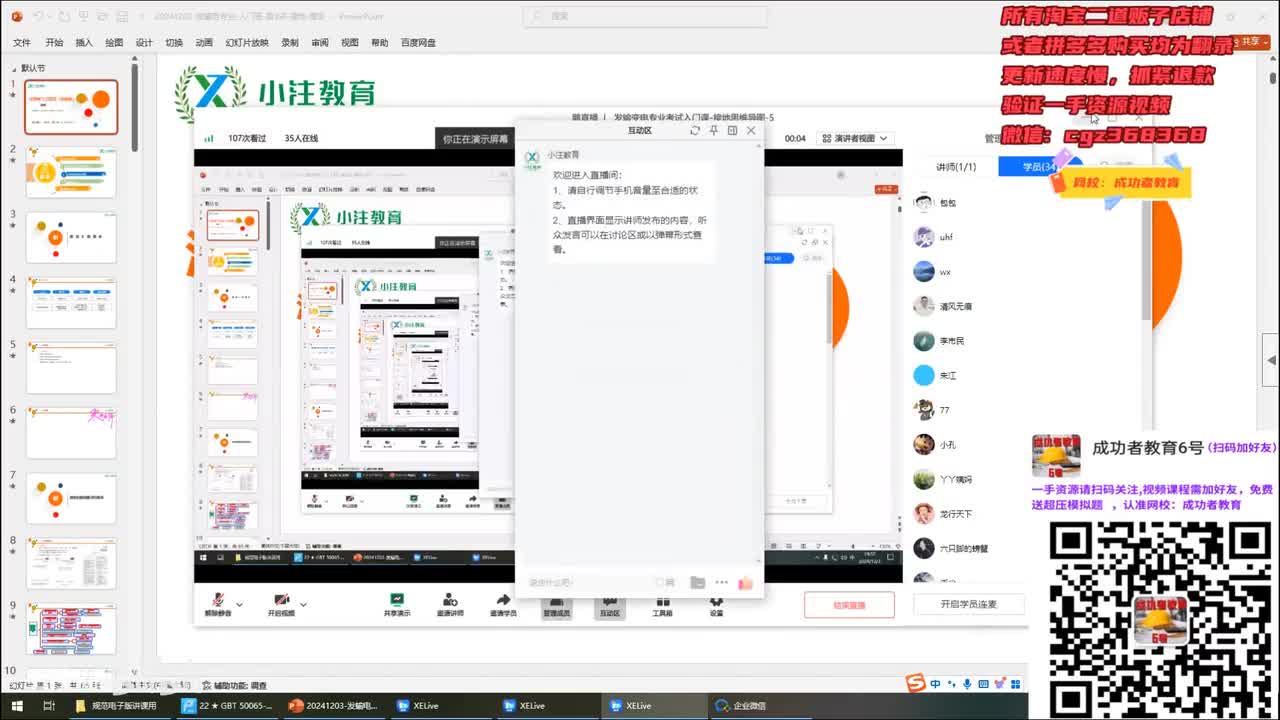Turn on camera with 开启视频

click(281, 603)
